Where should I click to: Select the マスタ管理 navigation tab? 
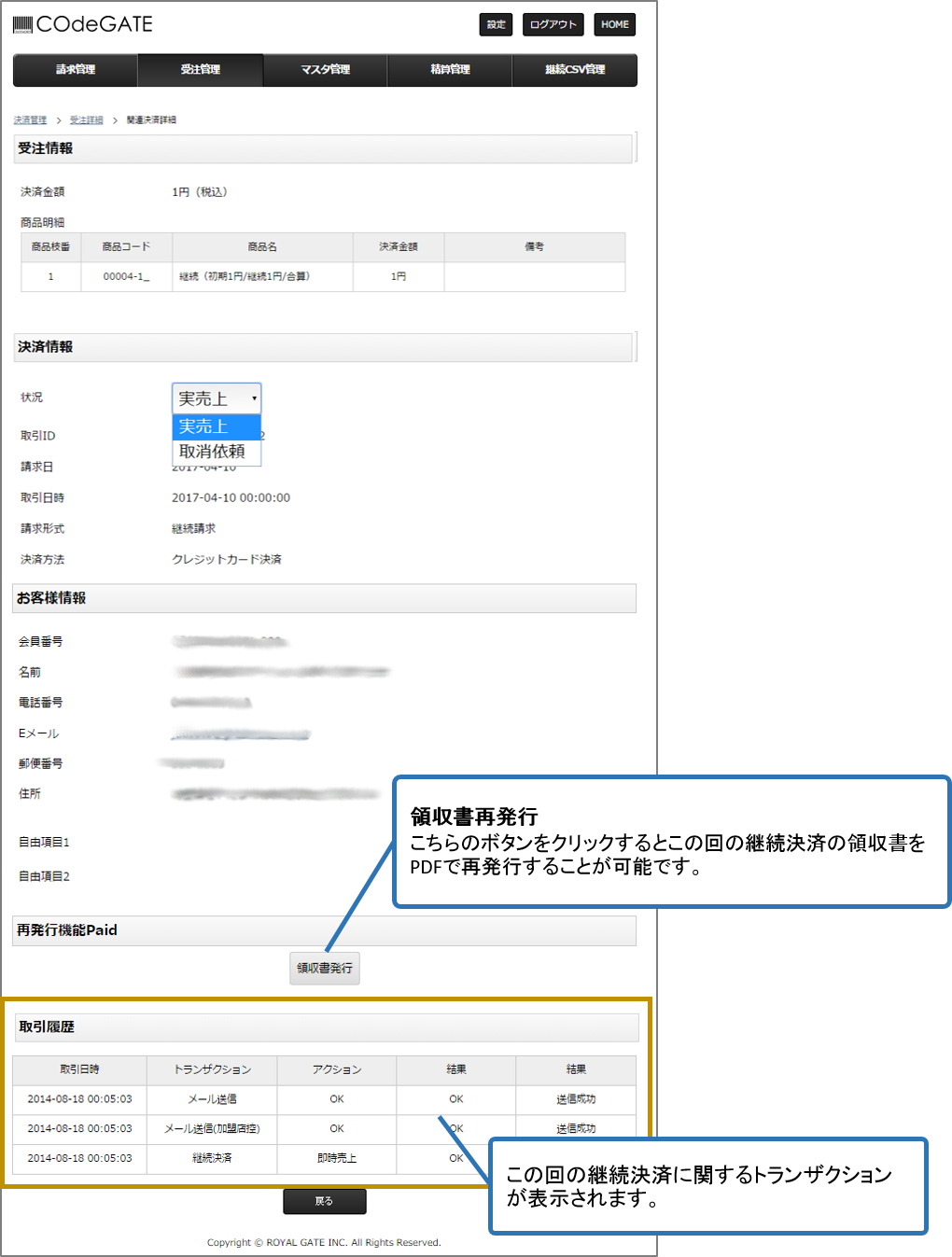[x=325, y=70]
